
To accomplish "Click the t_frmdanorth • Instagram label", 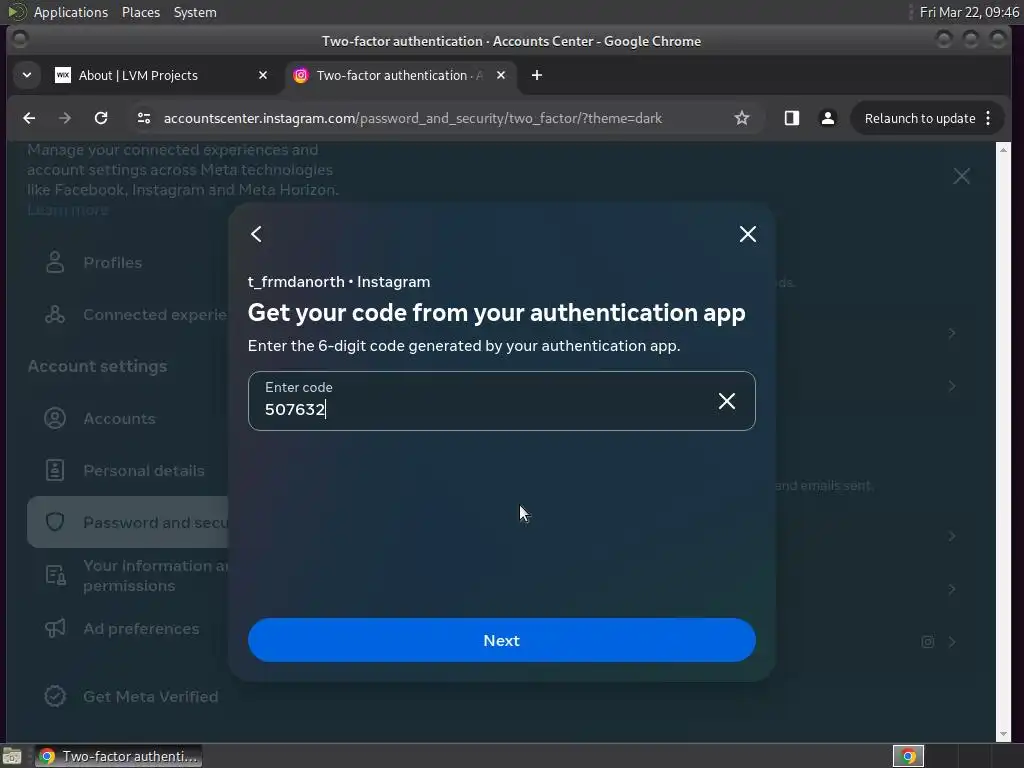I will [339, 282].
